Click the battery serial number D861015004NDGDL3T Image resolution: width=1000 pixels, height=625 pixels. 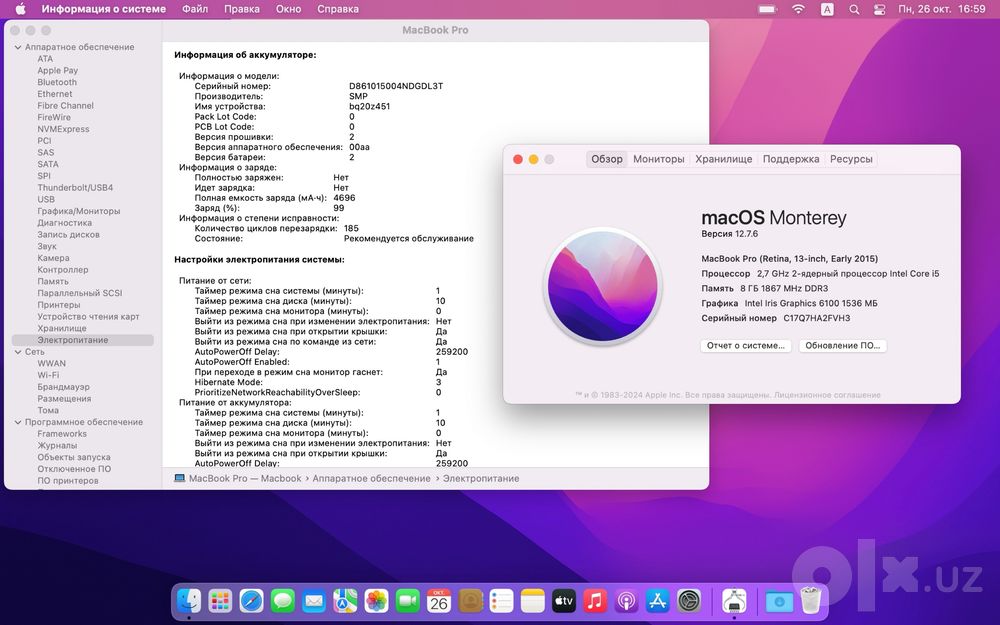point(395,86)
